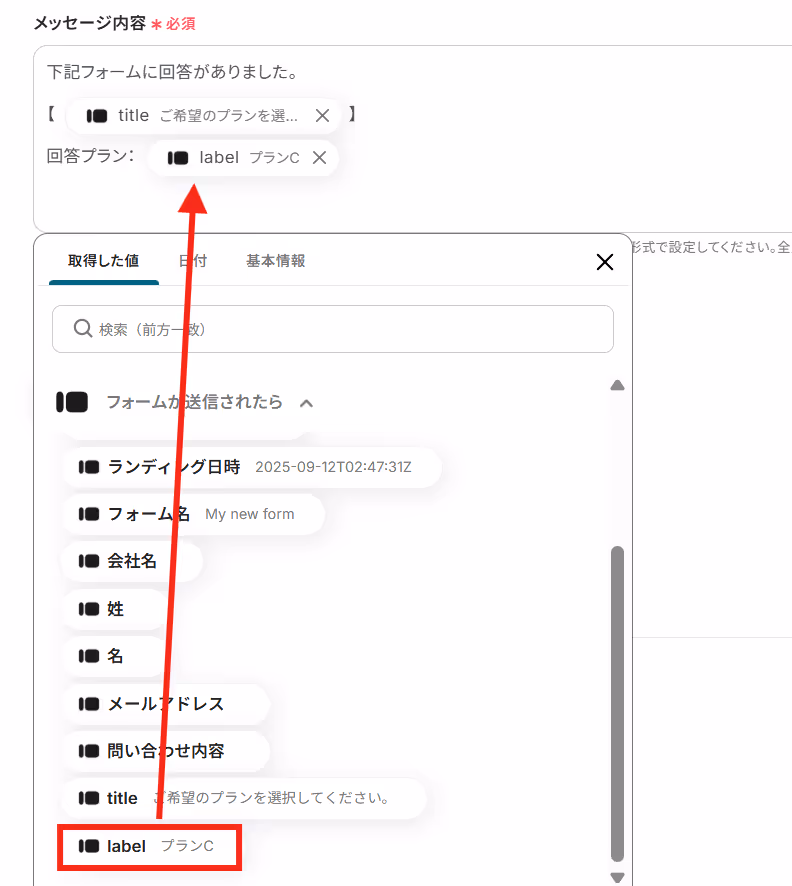Click the icon on the title tag chip
The image size is (792, 886).
(x=97, y=116)
